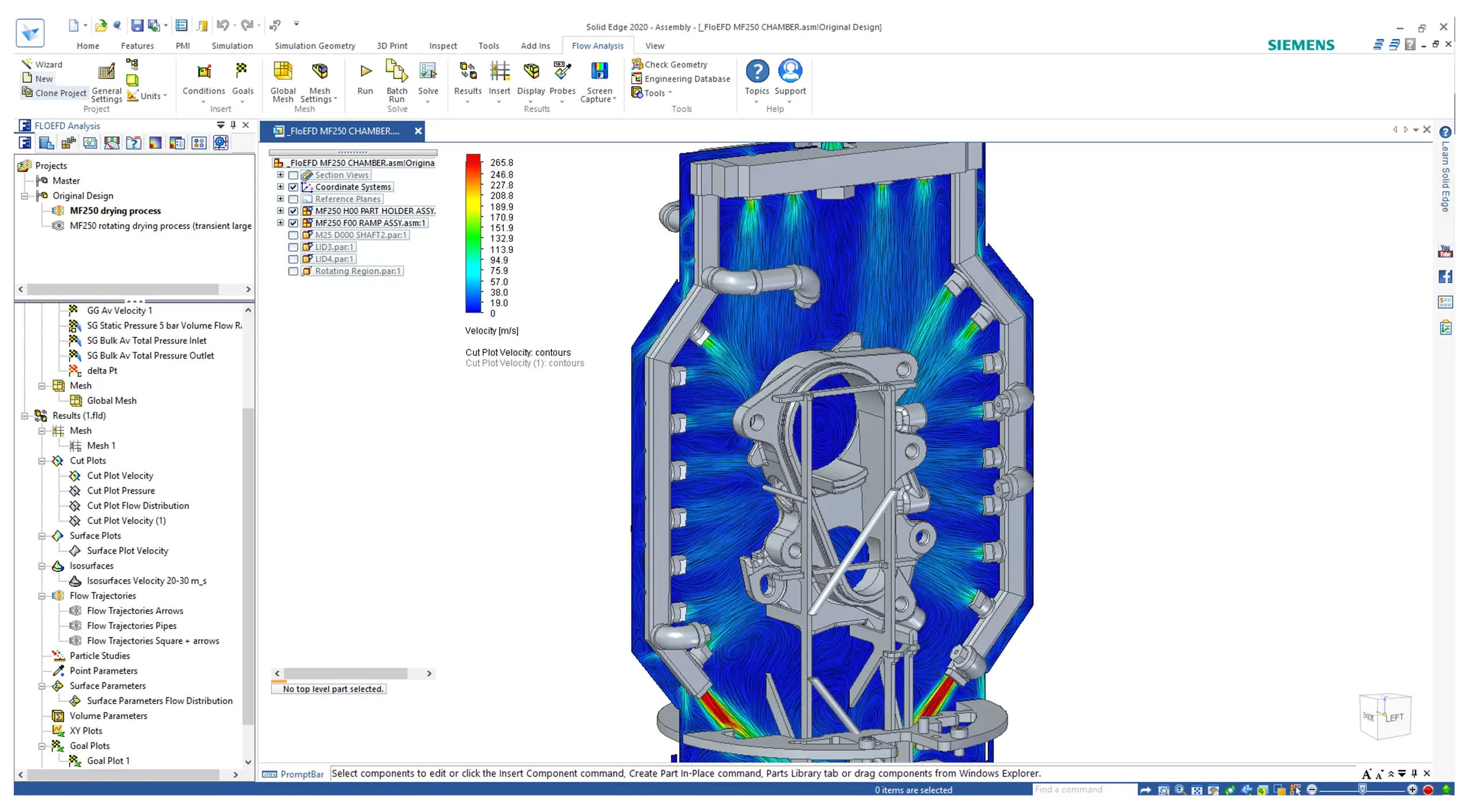Open the Simulation Geometry tab
1469x812 pixels.
click(x=314, y=46)
